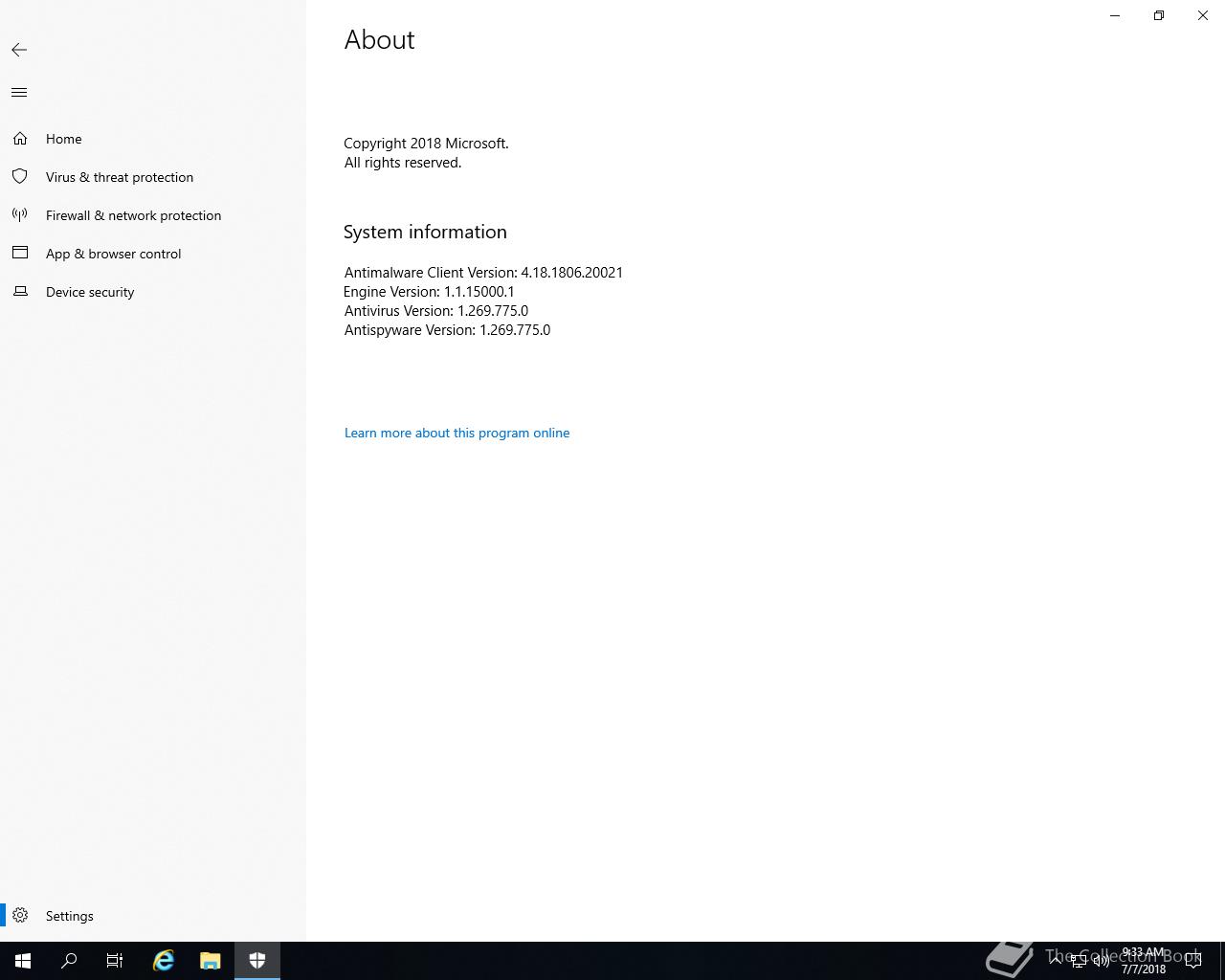Open Learn more about this program online
The height and width of the screenshot is (980, 1225).
(457, 433)
